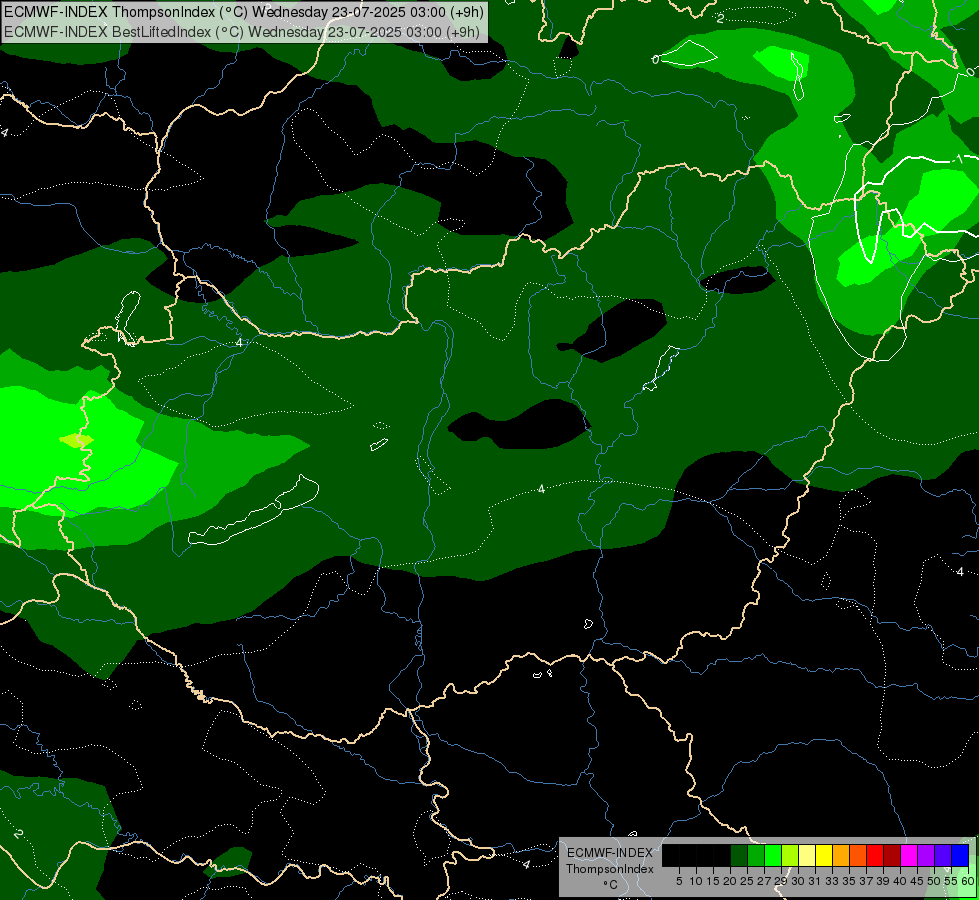Click the legend tick value 25
The image size is (979, 900).
pyautogui.click(x=747, y=881)
